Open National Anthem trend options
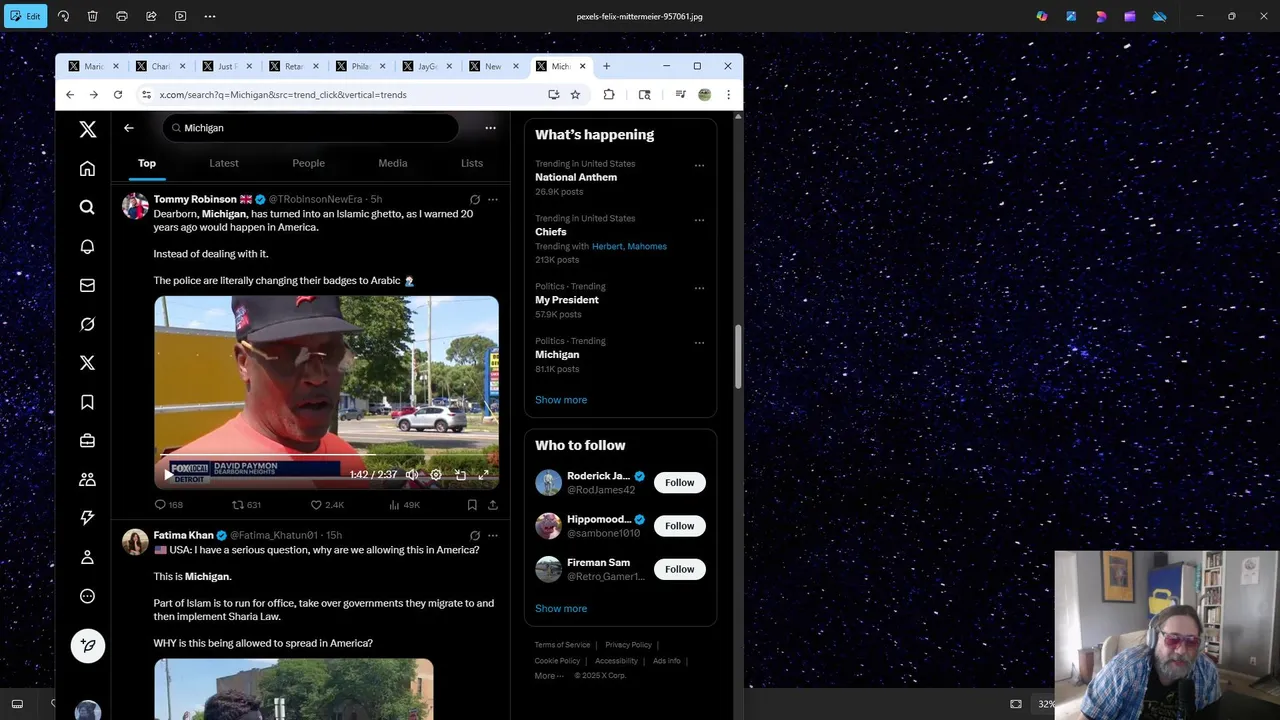The width and height of the screenshot is (1280, 720). 699,166
